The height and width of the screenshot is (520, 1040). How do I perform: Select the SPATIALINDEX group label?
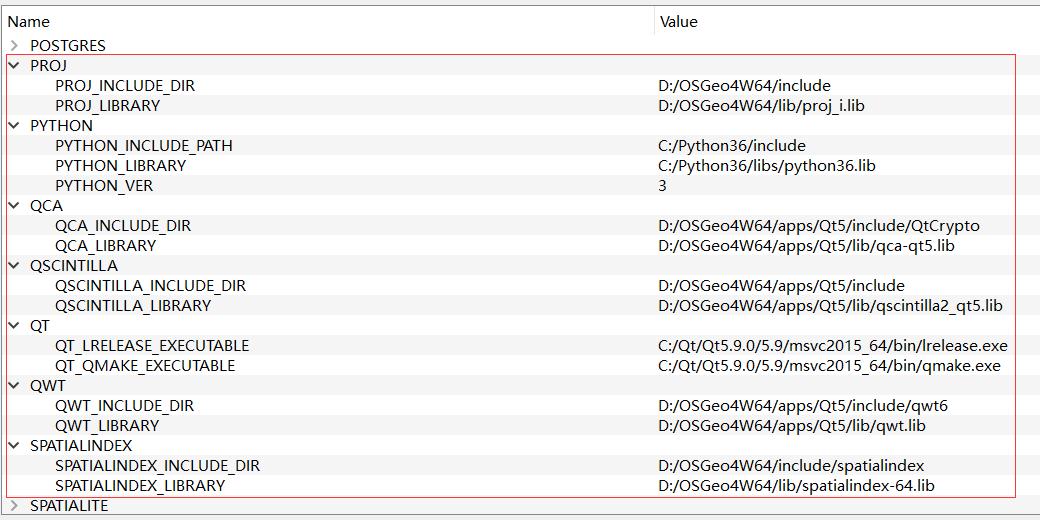pyautogui.click(x=81, y=444)
